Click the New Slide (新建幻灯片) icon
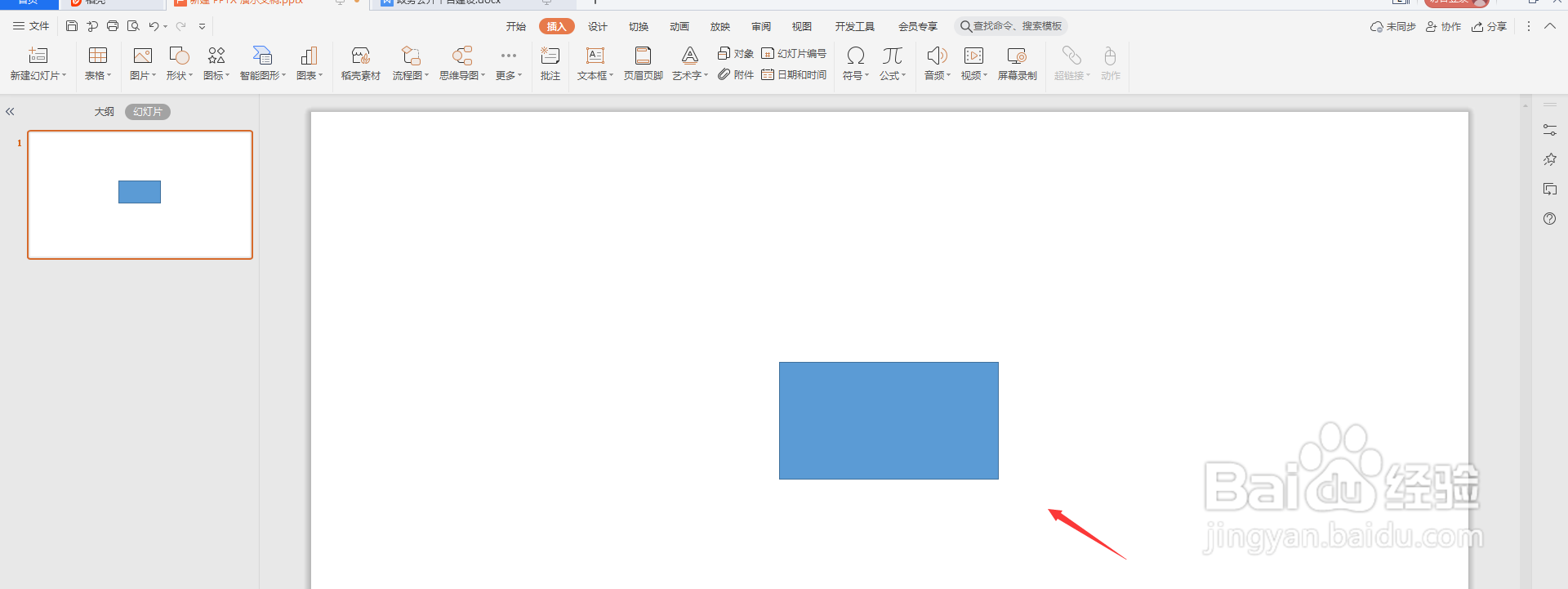 tap(38, 56)
